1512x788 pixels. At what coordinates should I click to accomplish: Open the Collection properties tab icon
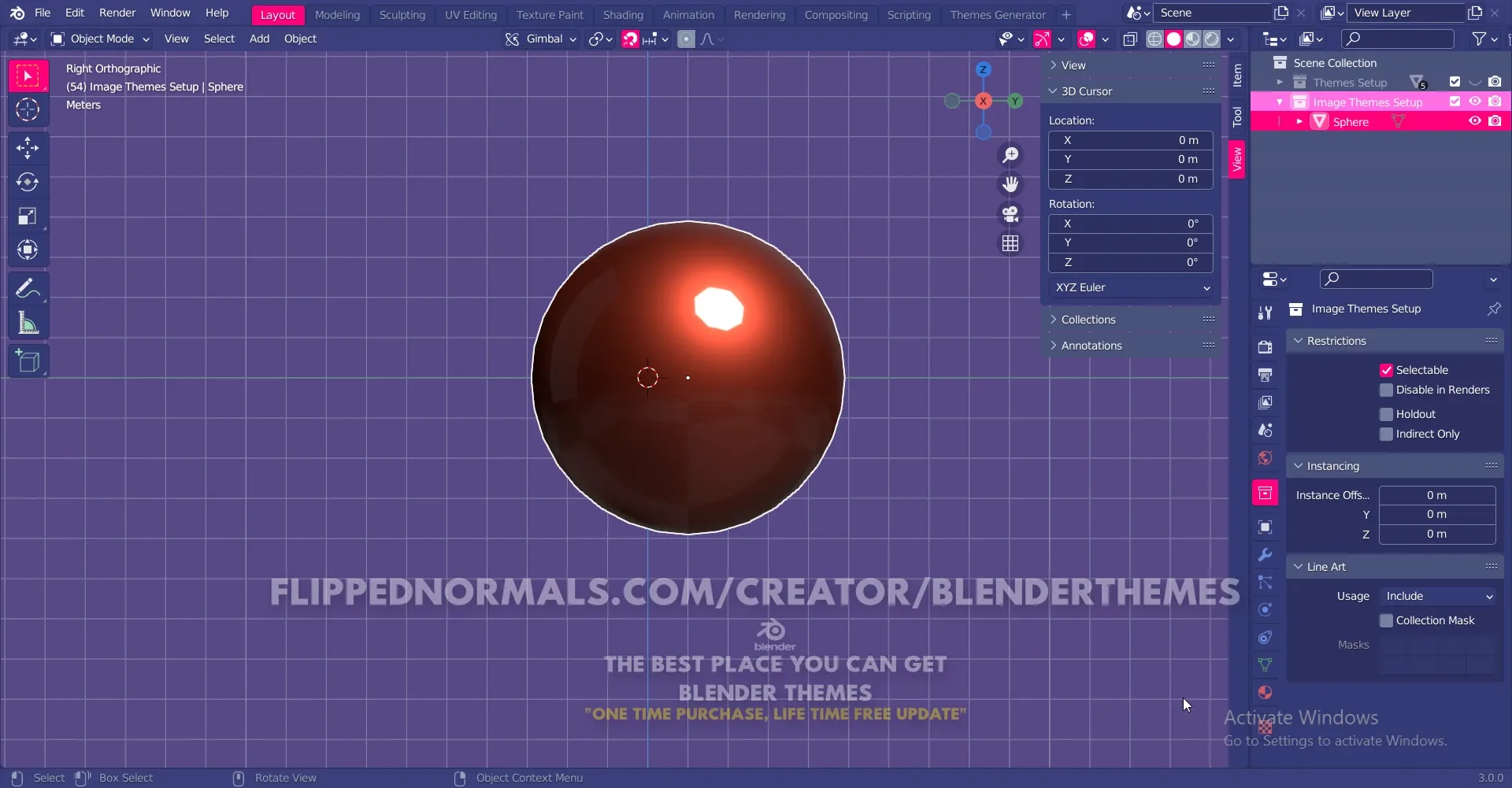click(1265, 493)
